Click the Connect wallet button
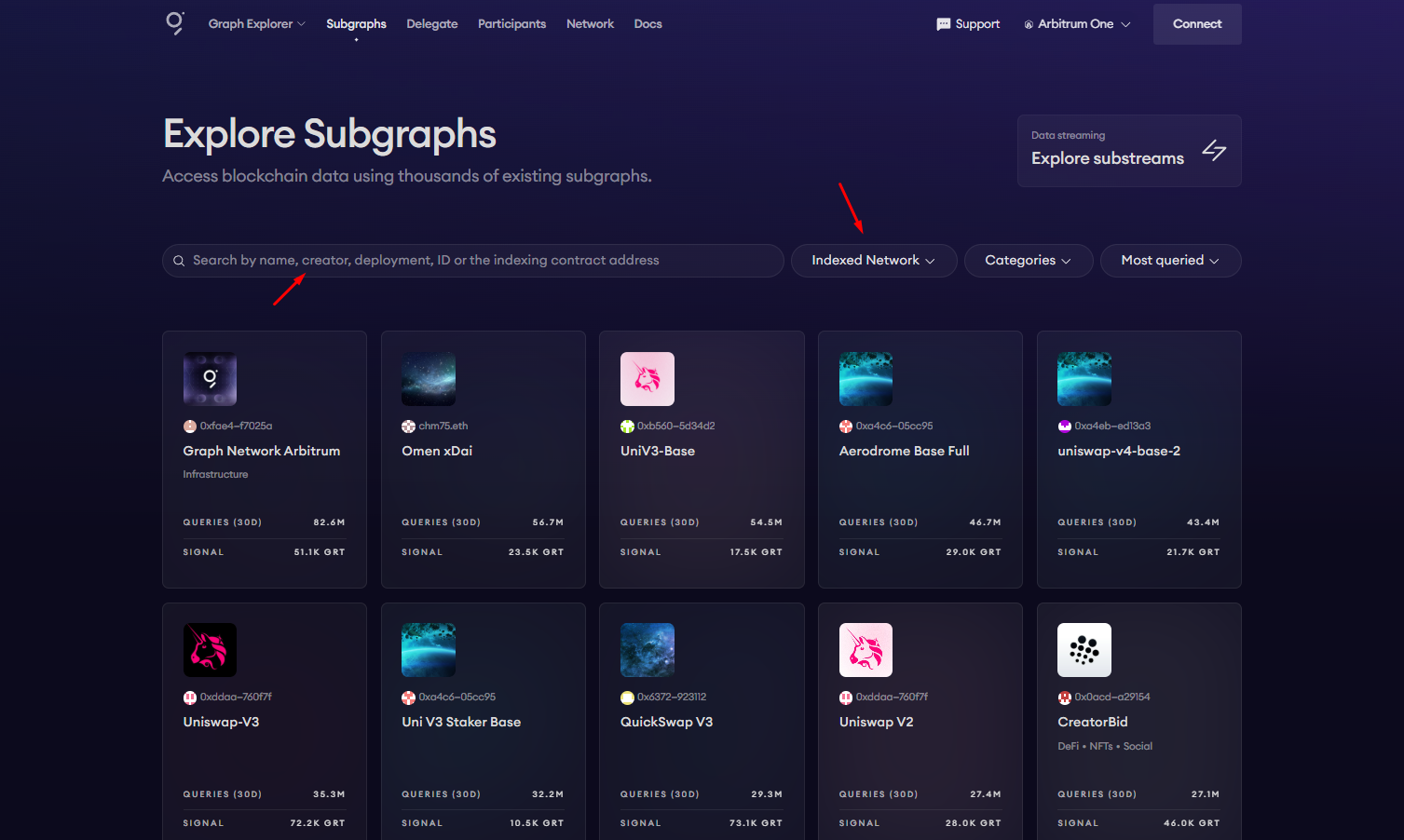Screen dimensions: 1404x840 click(x=1197, y=24)
